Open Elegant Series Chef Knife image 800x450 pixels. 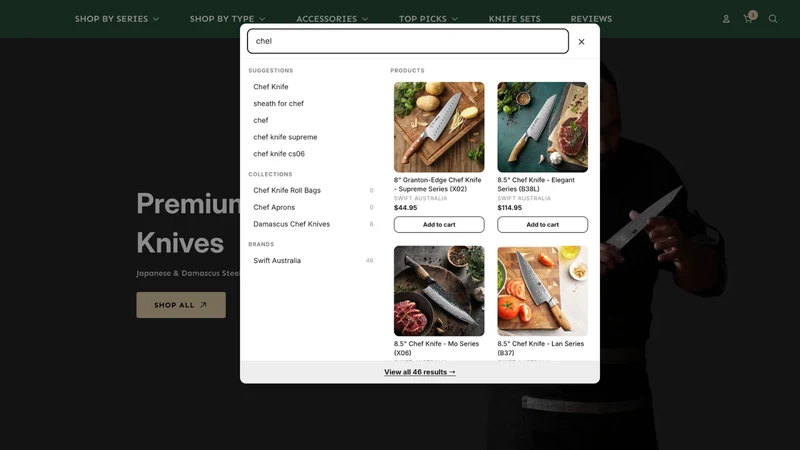[542, 127]
